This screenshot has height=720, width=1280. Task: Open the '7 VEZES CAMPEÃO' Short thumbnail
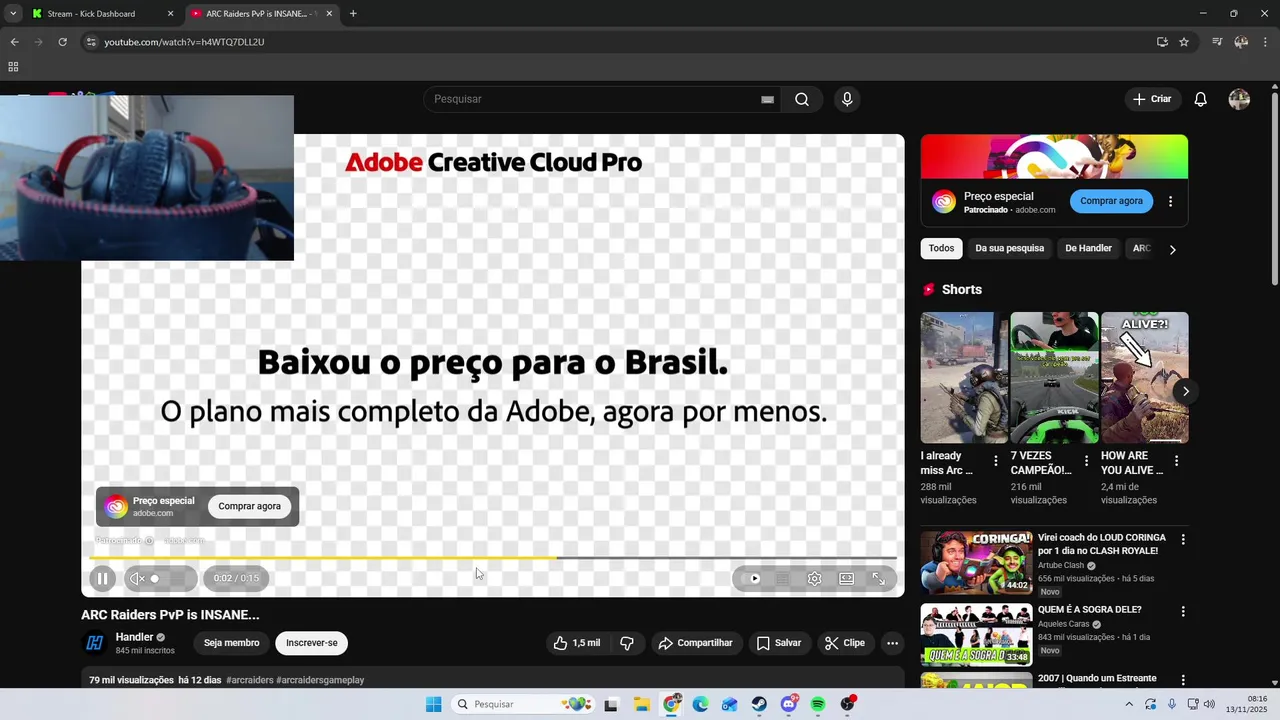click(x=1054, y=377)
